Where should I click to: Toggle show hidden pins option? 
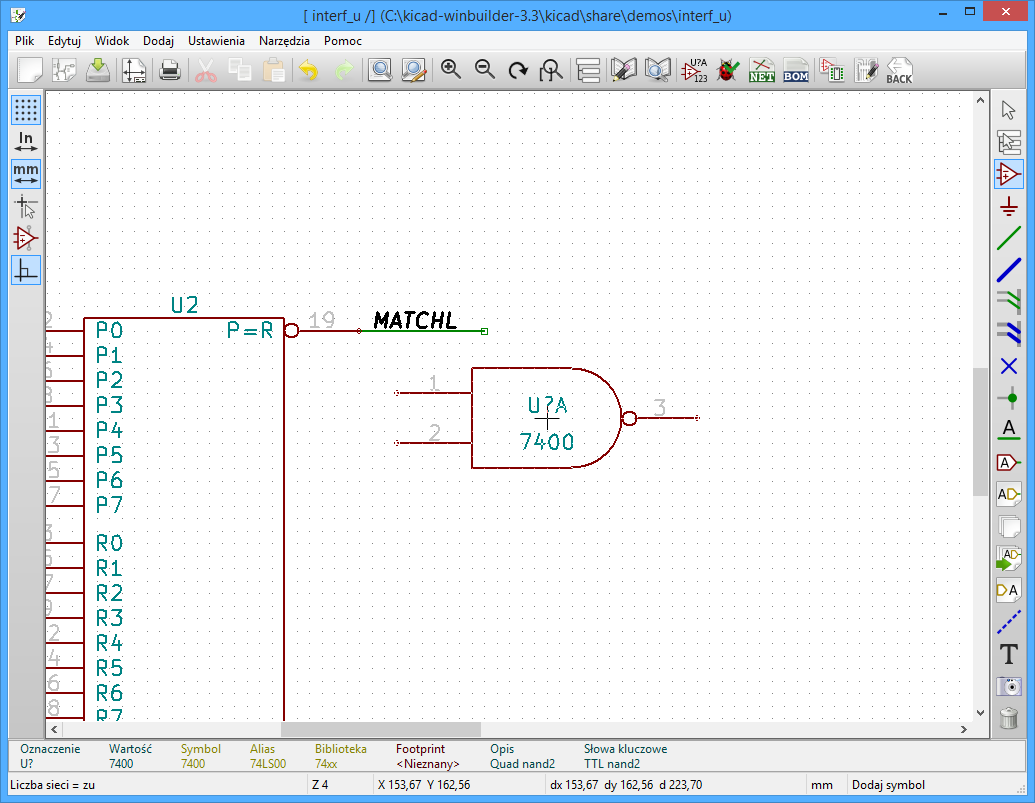click(26, 238)
